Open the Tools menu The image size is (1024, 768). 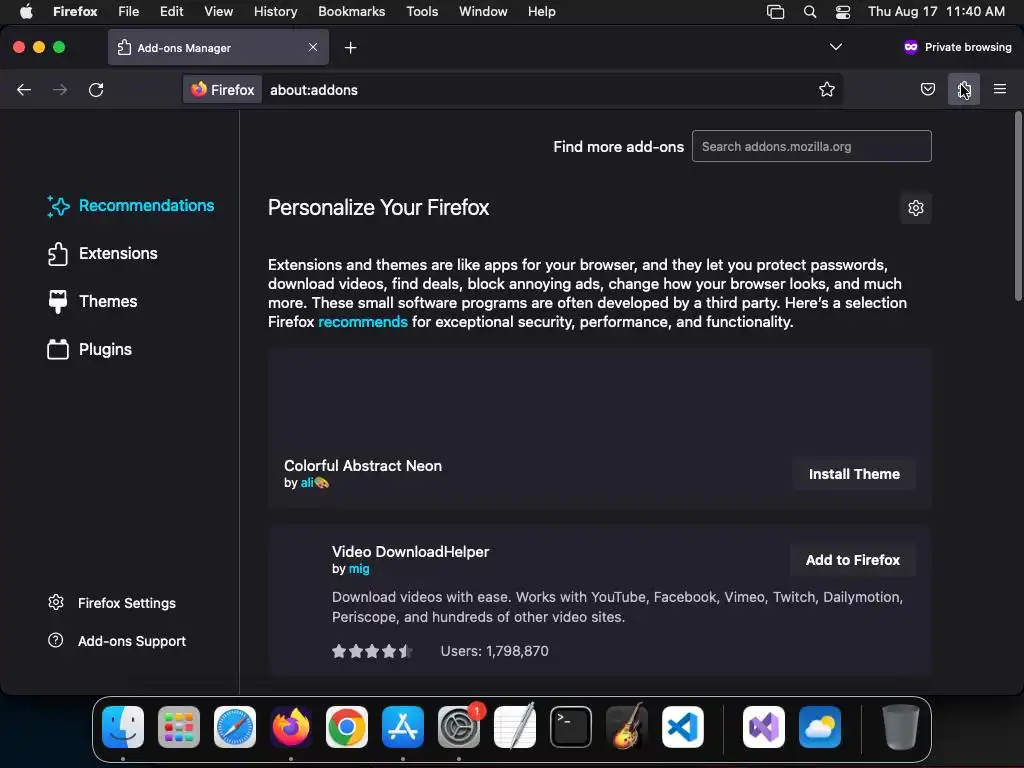point(422,12)
